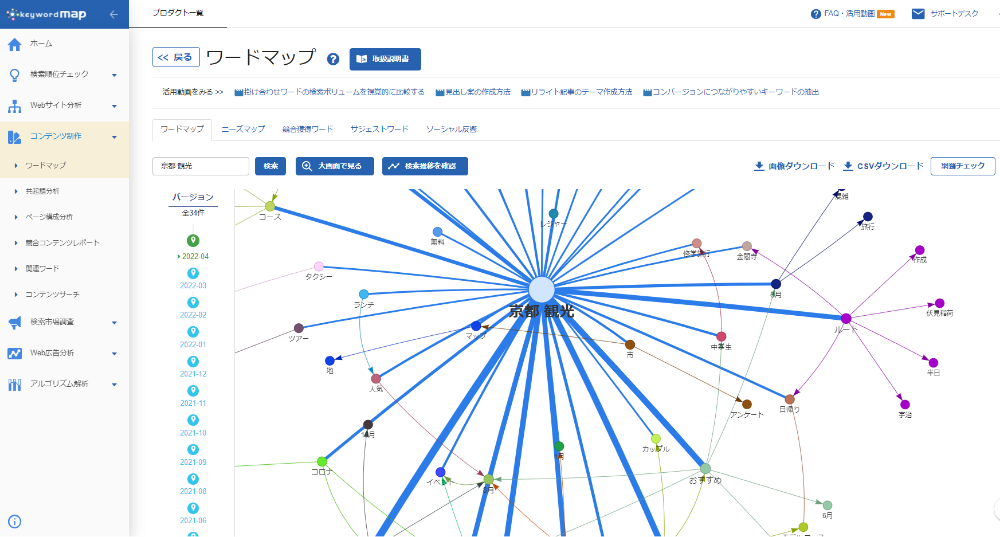This screenshot has width=1000, height=537.
Task: Click the コース node in the map
Action: tap(270, 206)
